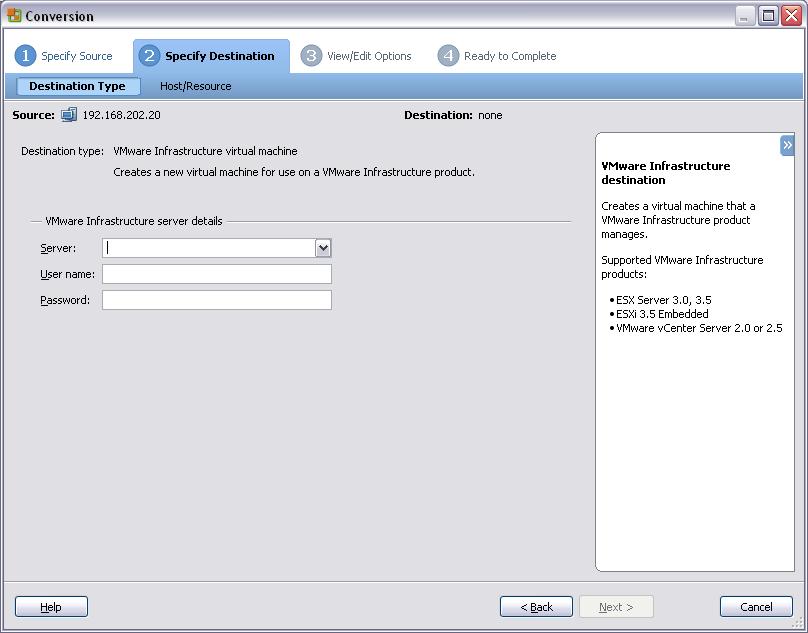The height and width of the screenshot is (633, 808).
Task: Click 'VMware vCenter Server 2.0 or 2.5' bullet
Action: (696, 328)
